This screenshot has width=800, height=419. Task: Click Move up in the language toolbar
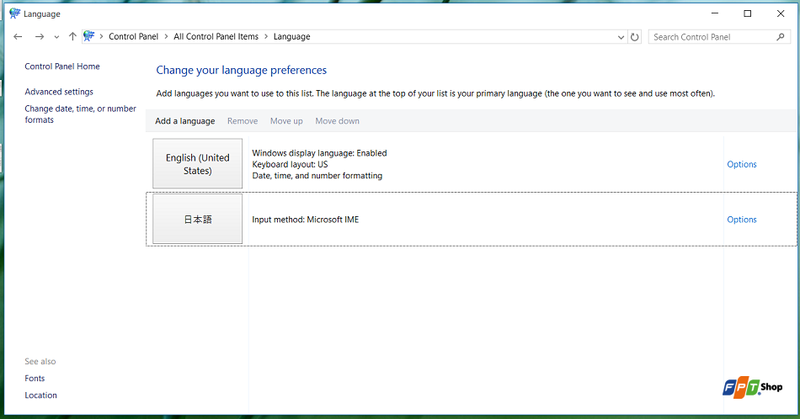286,121
